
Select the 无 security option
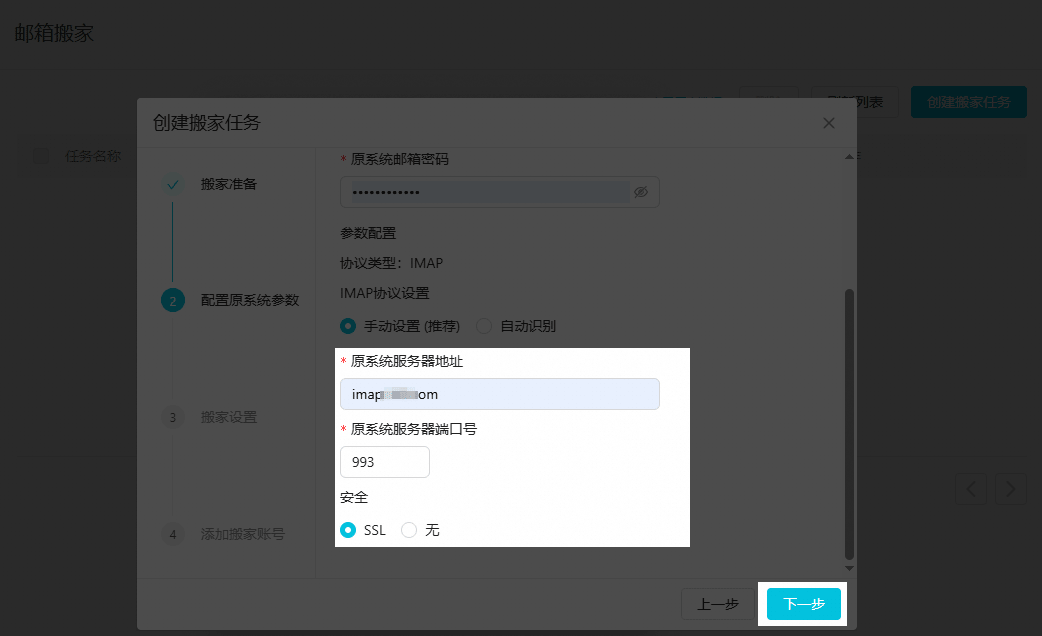tap(409, 530)
